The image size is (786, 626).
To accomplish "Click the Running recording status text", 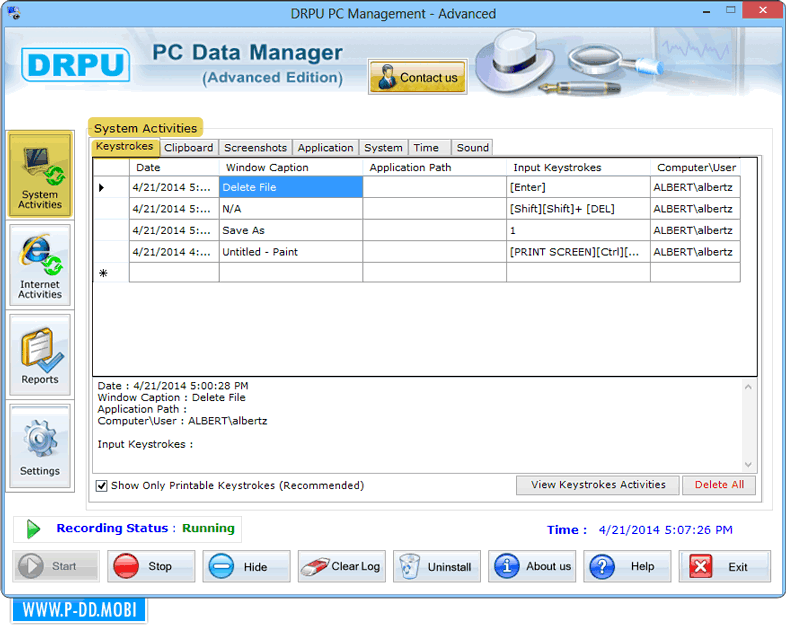I will coord(208,528).
